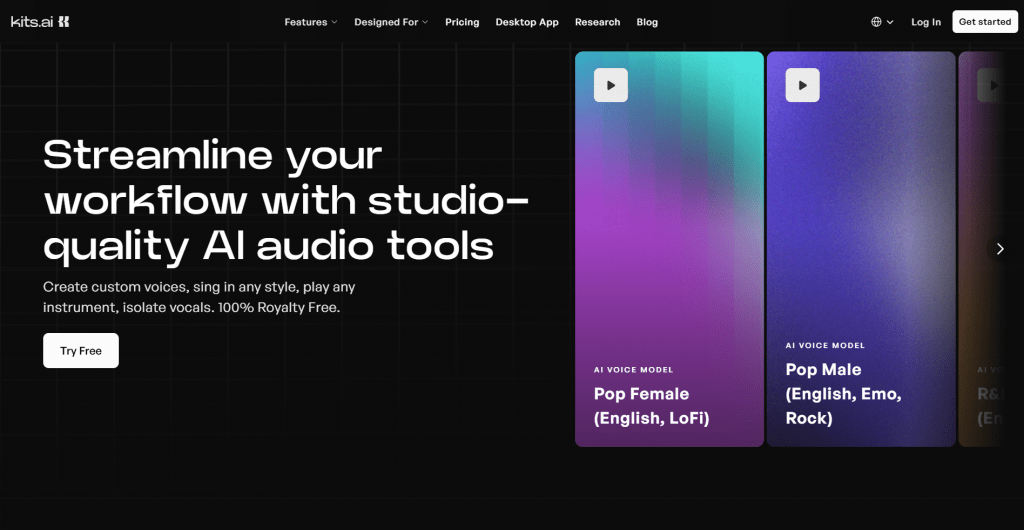Click the Try Free button

pos(81,351)
